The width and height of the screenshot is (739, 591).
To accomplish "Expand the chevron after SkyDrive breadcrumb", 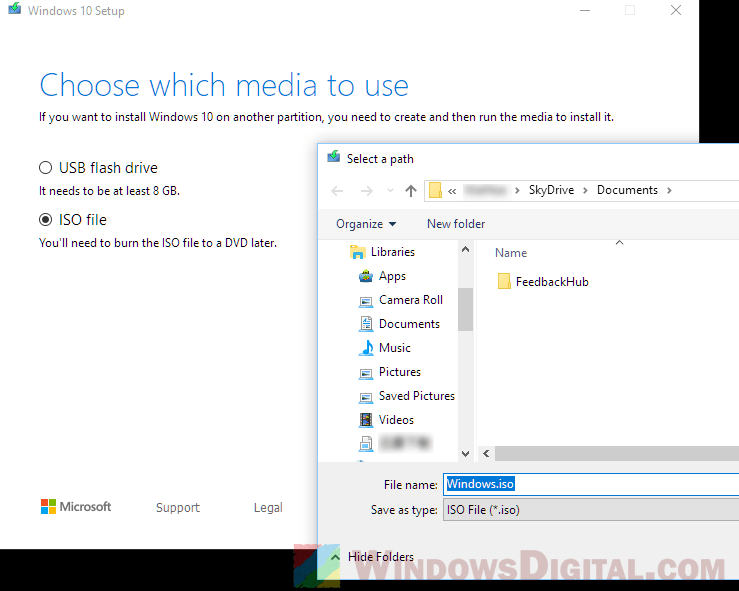I will tap(585, 190).
